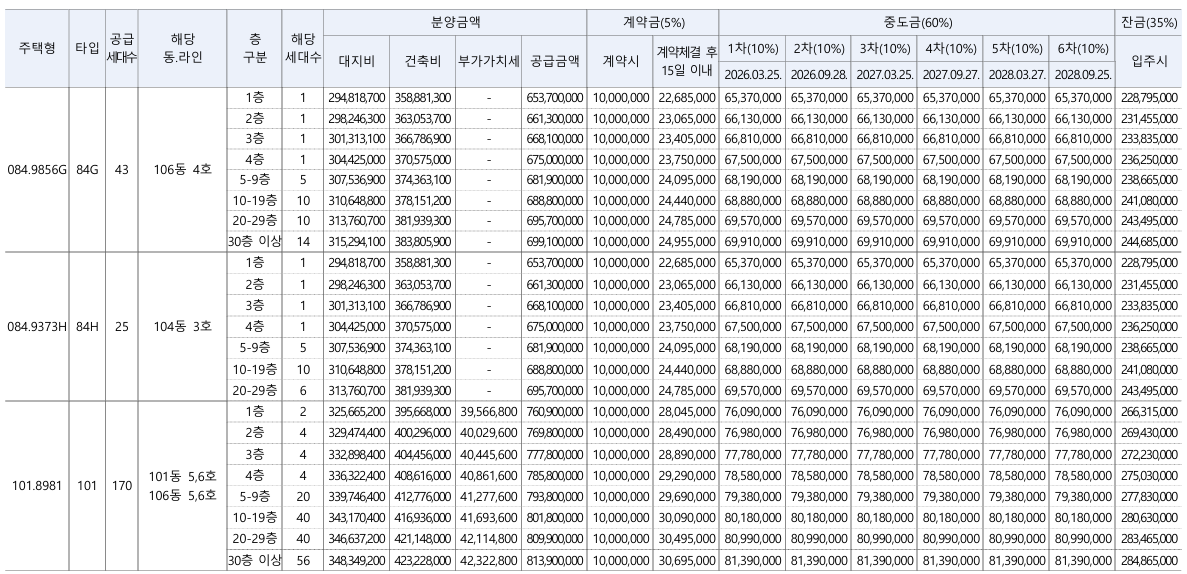Click the 계약체결 후 15일 이내 header
This screenshot has height=574, width=1187.
686,61
